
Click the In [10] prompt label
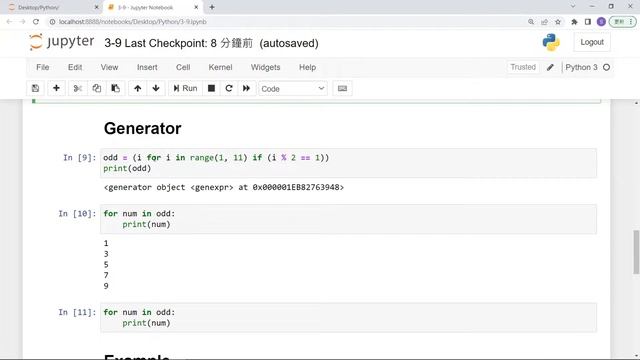tap(77, 213)
